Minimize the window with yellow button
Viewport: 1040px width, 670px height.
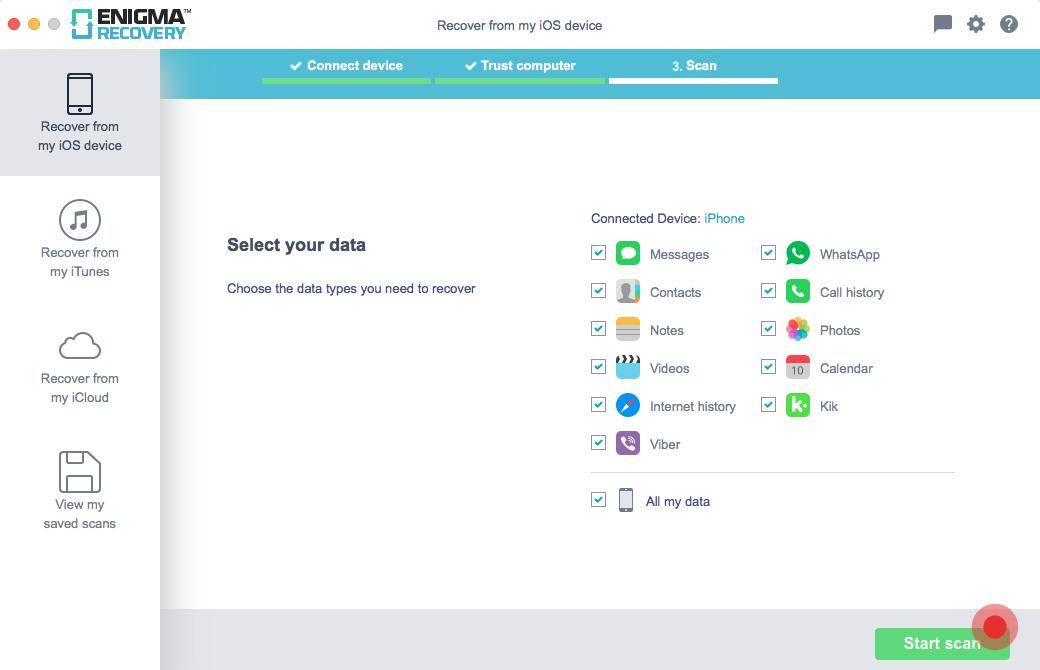click(34, 25)
